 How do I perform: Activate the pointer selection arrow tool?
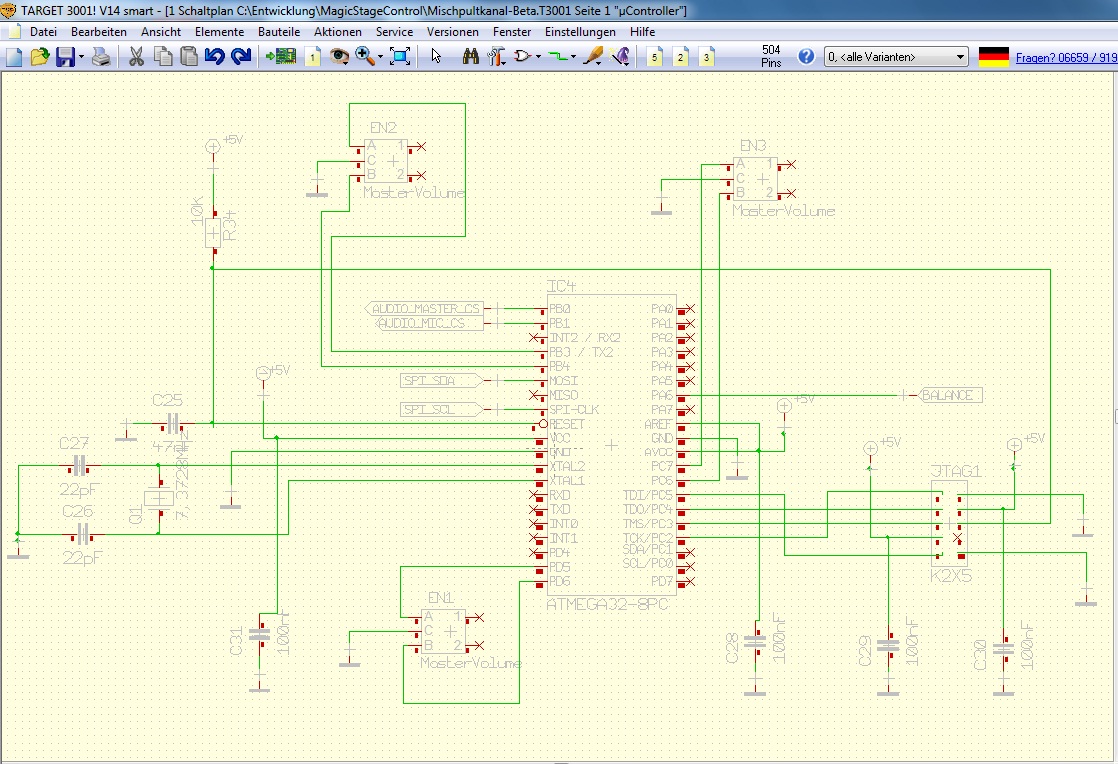tap(436, 57)
